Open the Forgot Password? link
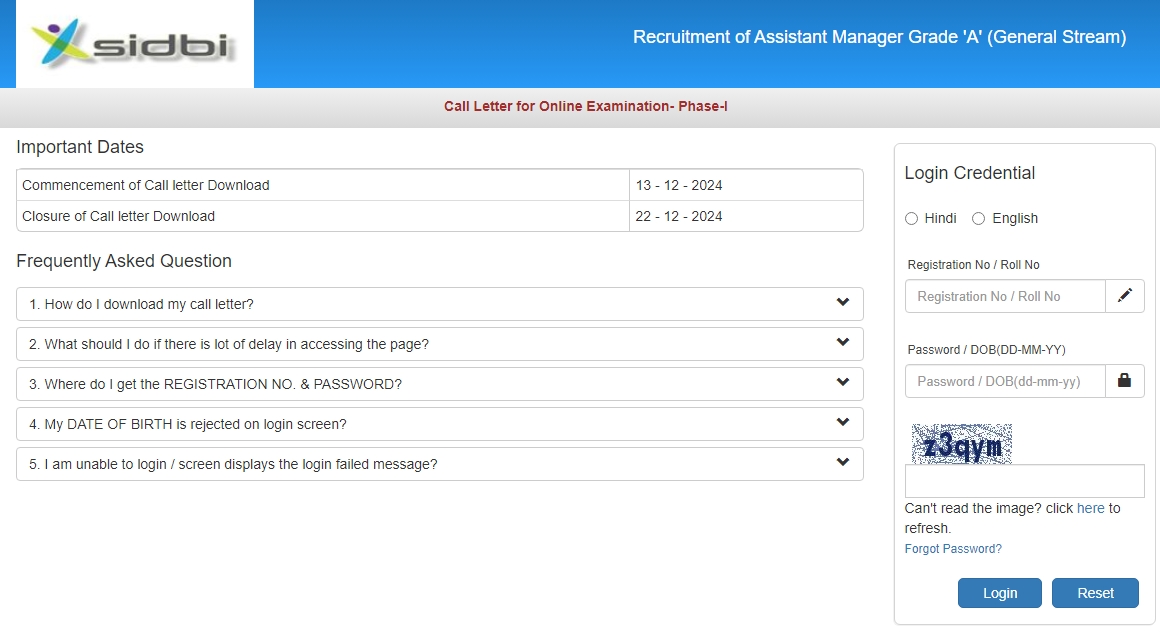Image resolution: width=1160 pixels, height=634 pixels. click(x=952, y=549)
